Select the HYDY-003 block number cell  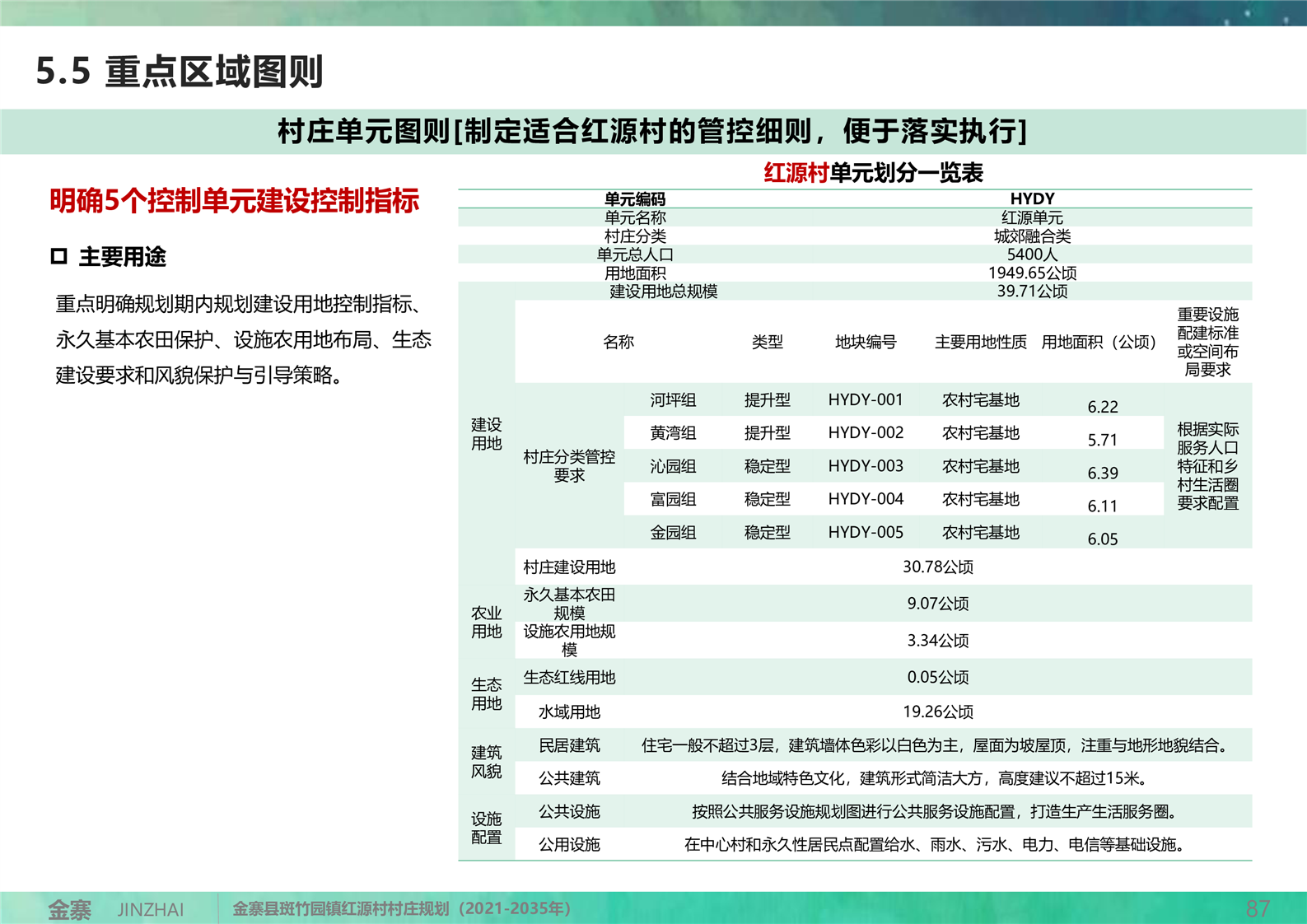pyautogui.click(x=865, y=466)
